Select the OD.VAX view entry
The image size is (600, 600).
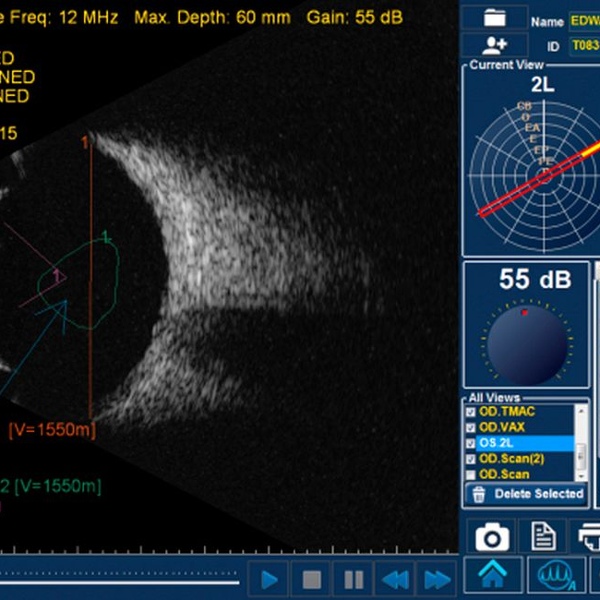pyautogui.click(x=502, y=427)
